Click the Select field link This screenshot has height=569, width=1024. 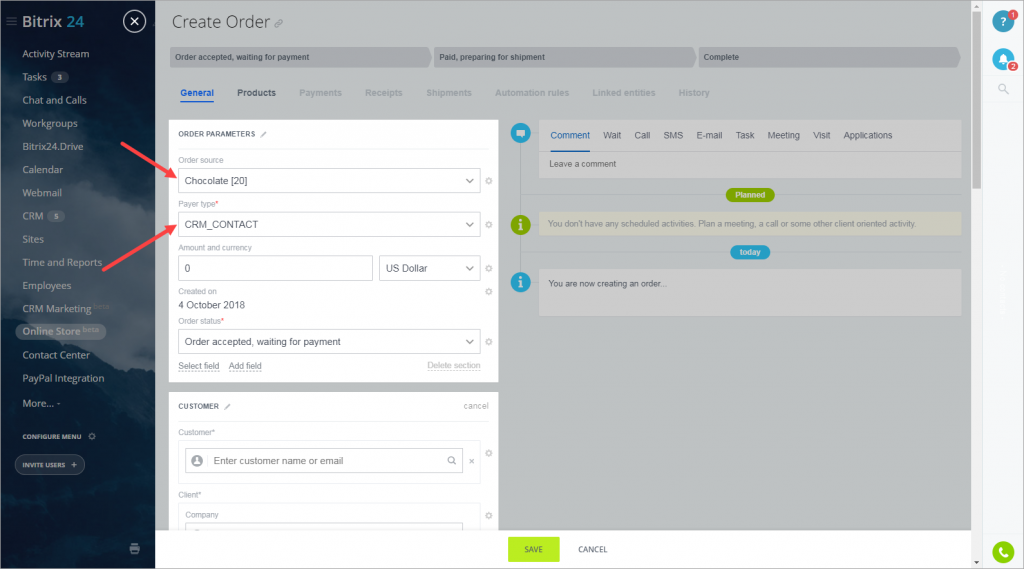pos(199,366)
